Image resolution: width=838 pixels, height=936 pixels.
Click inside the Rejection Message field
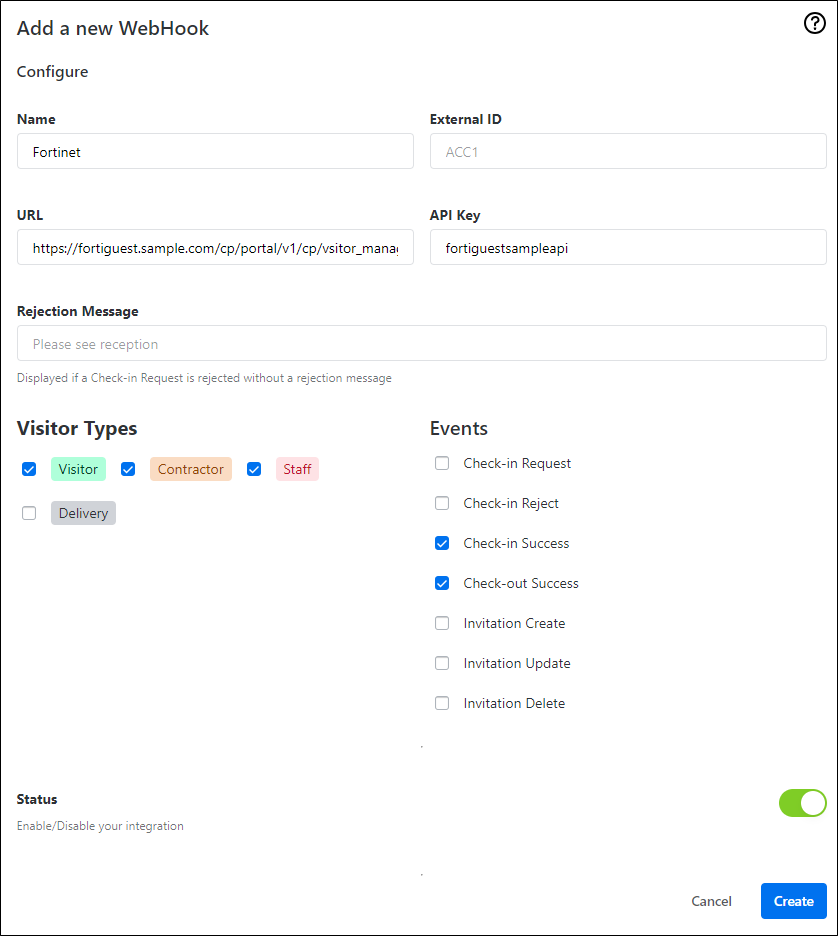pyautogui.click(x=421, y=343)
